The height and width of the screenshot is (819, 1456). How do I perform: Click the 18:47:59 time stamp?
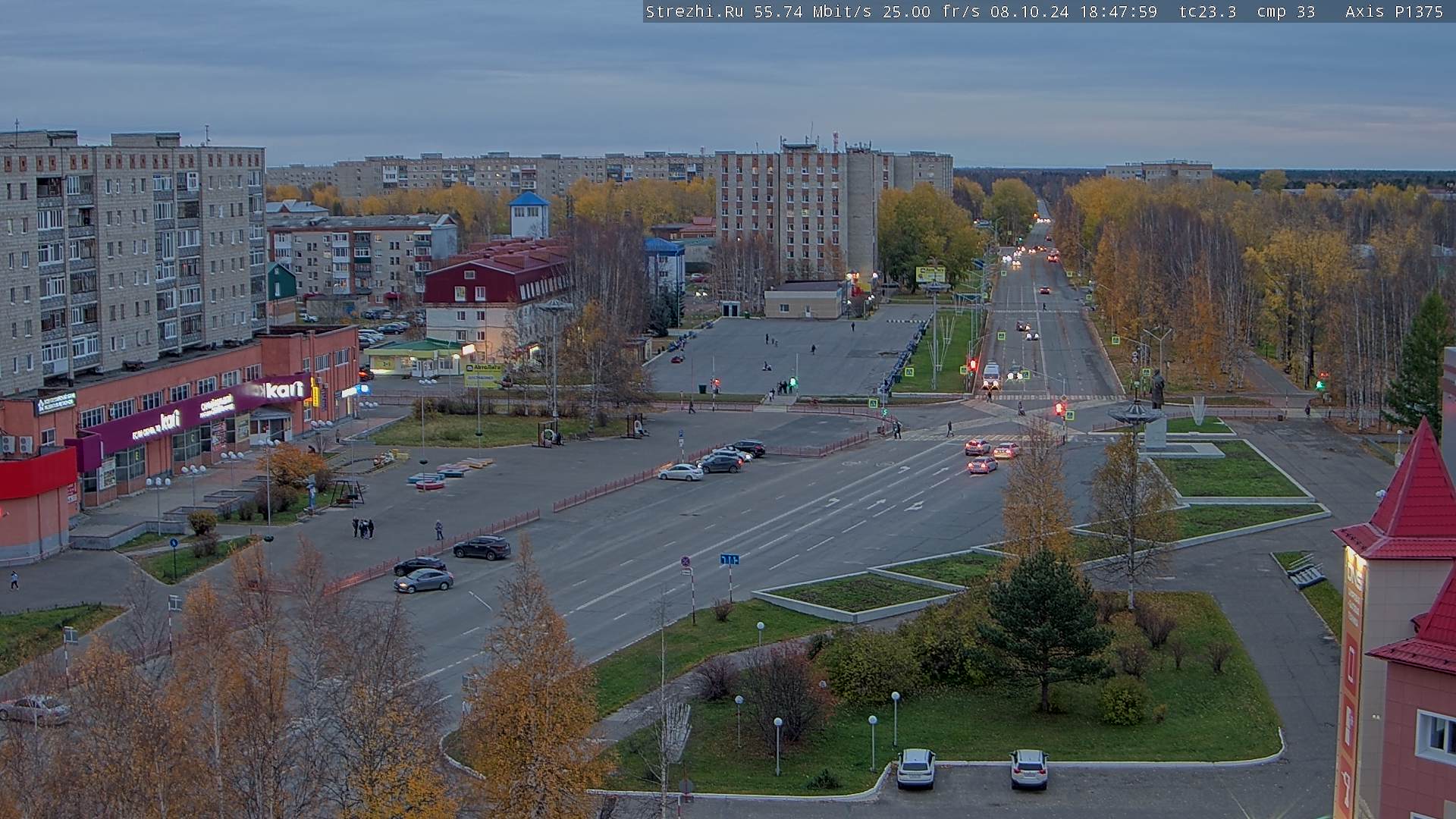point(1118,12)
